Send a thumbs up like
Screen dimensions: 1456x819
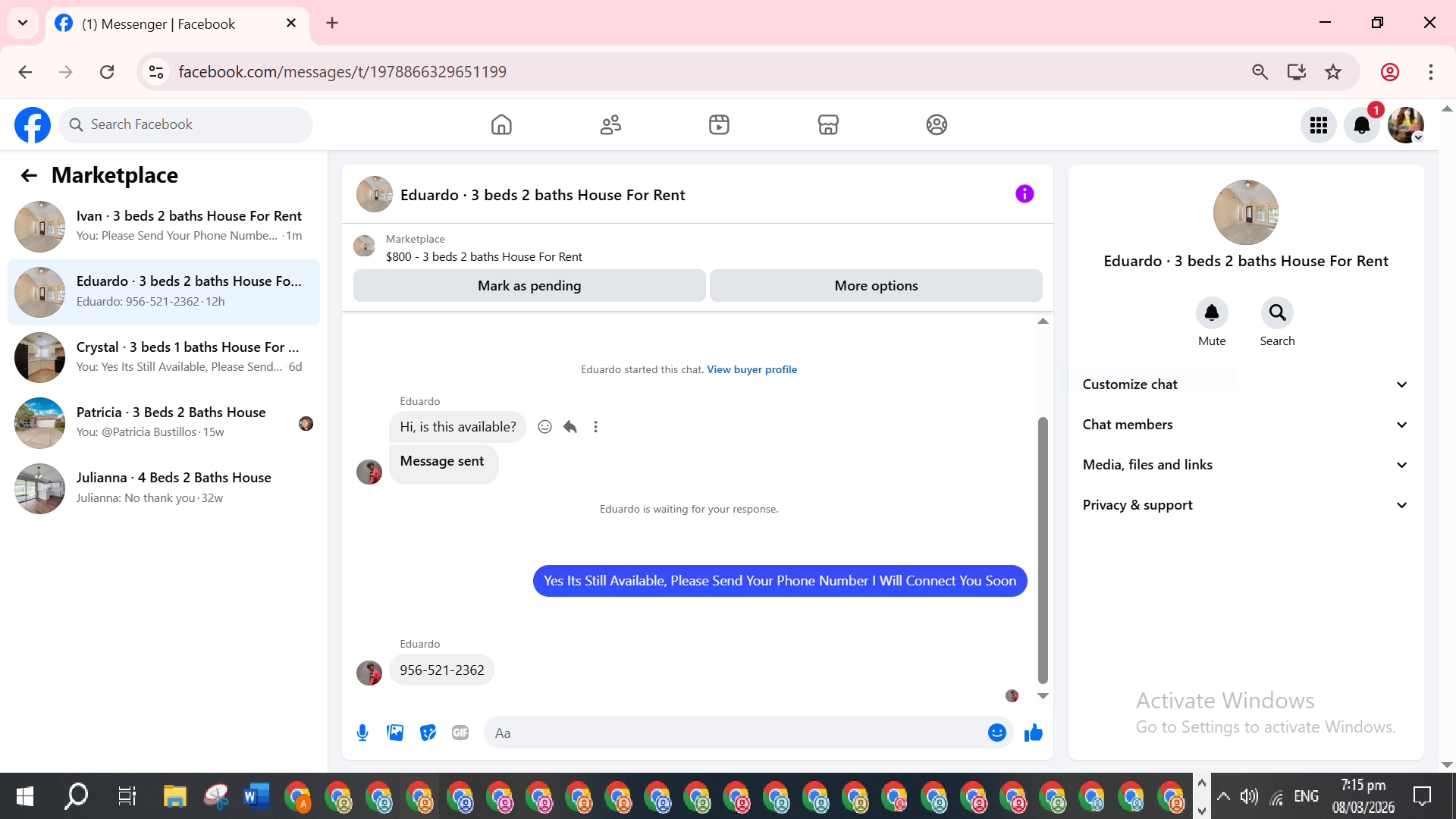click(x=1033, y=733)
